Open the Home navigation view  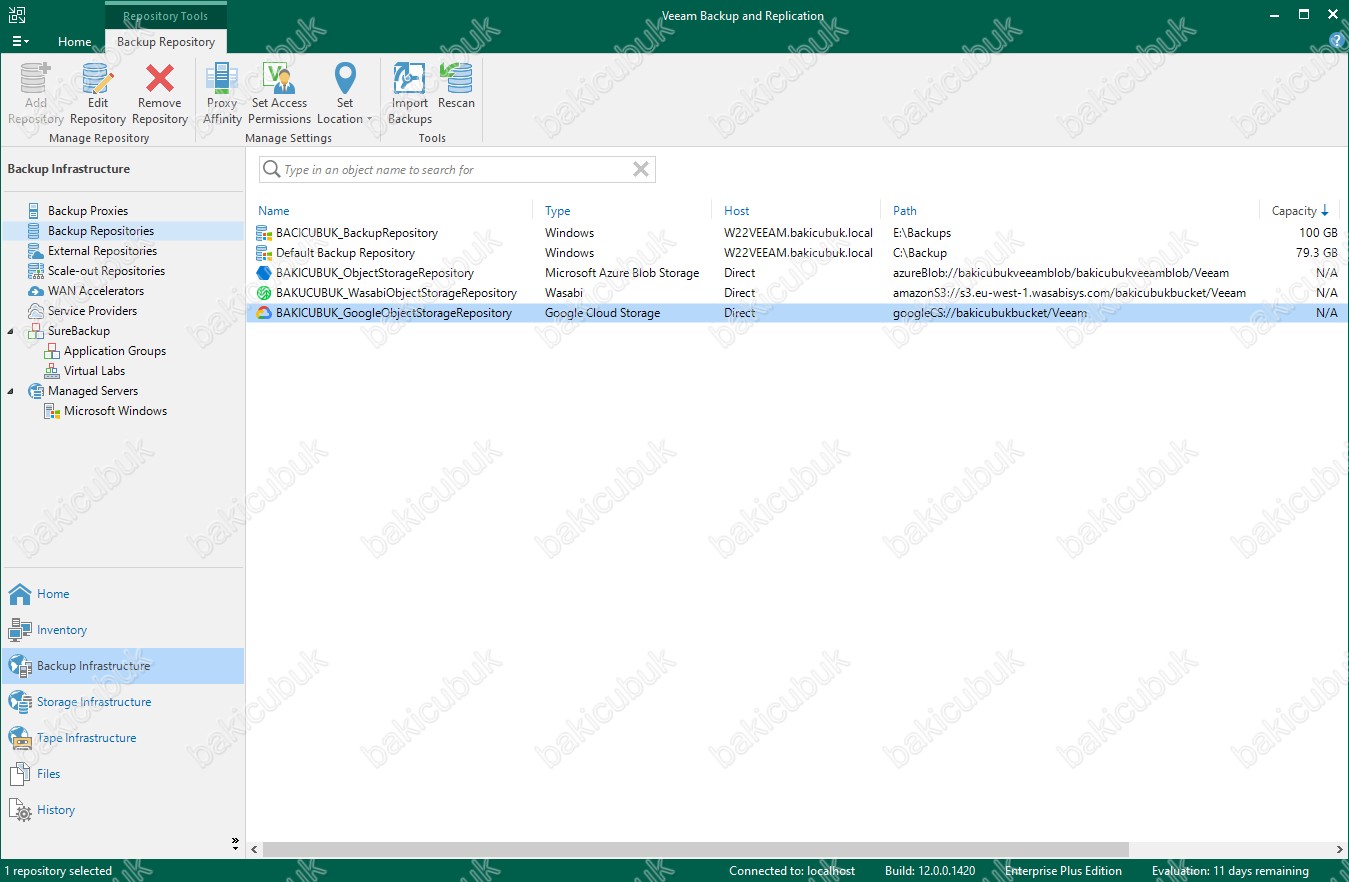(x=122, y=594)
